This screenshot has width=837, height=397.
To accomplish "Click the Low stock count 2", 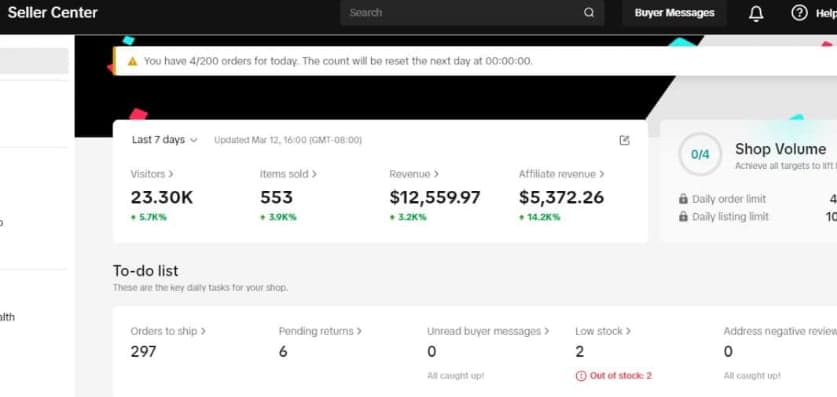I will (x=580, y=352).
